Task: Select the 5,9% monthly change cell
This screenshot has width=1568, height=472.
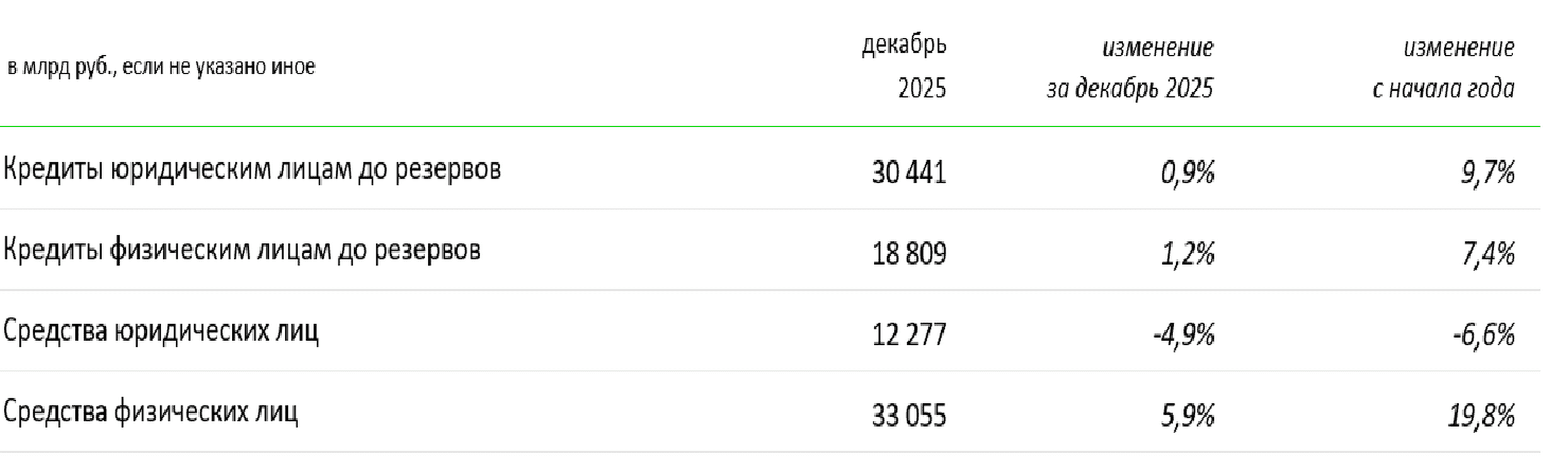Action: pos(1187,415)
